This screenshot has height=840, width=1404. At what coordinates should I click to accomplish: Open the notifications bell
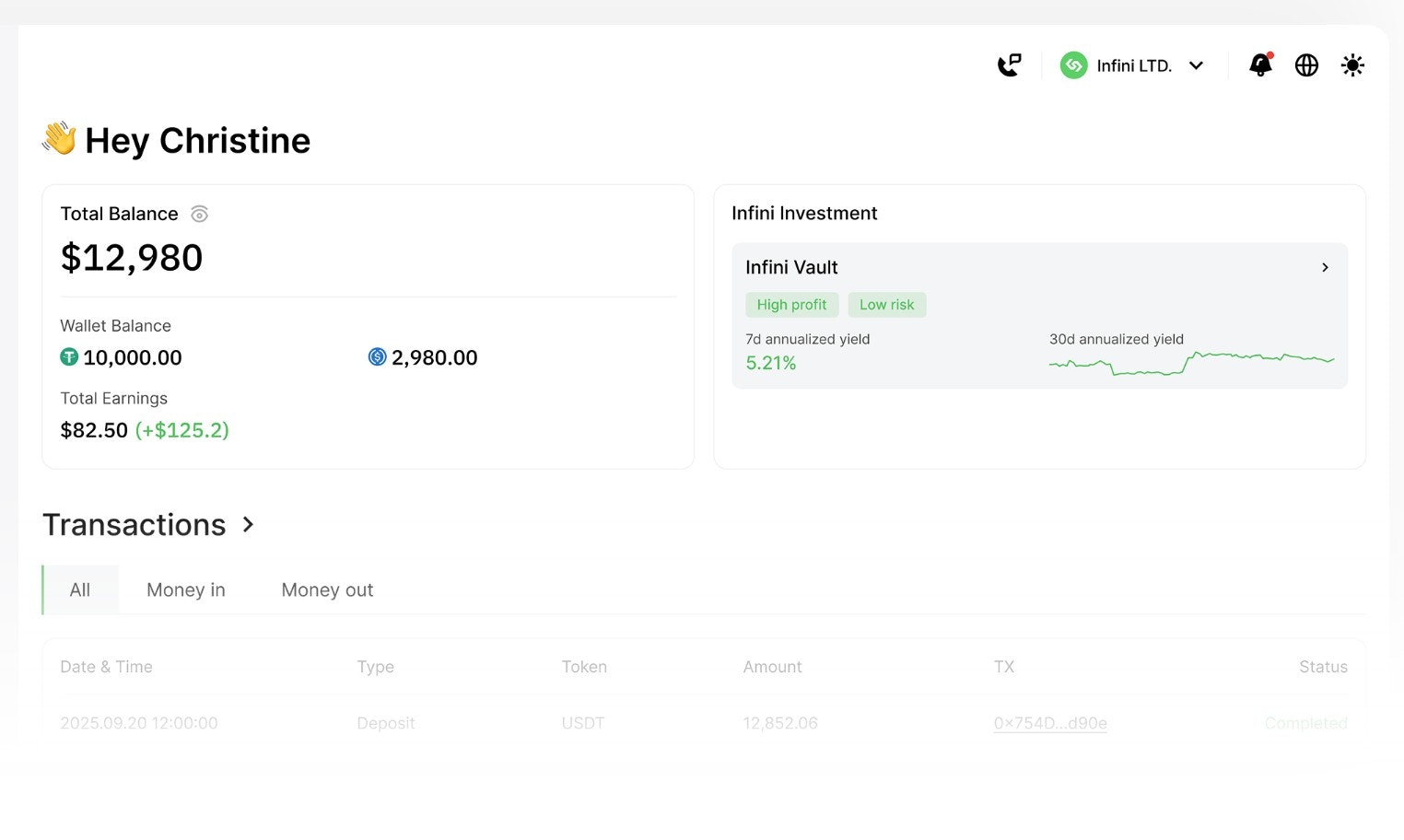tap(1259, 65)
